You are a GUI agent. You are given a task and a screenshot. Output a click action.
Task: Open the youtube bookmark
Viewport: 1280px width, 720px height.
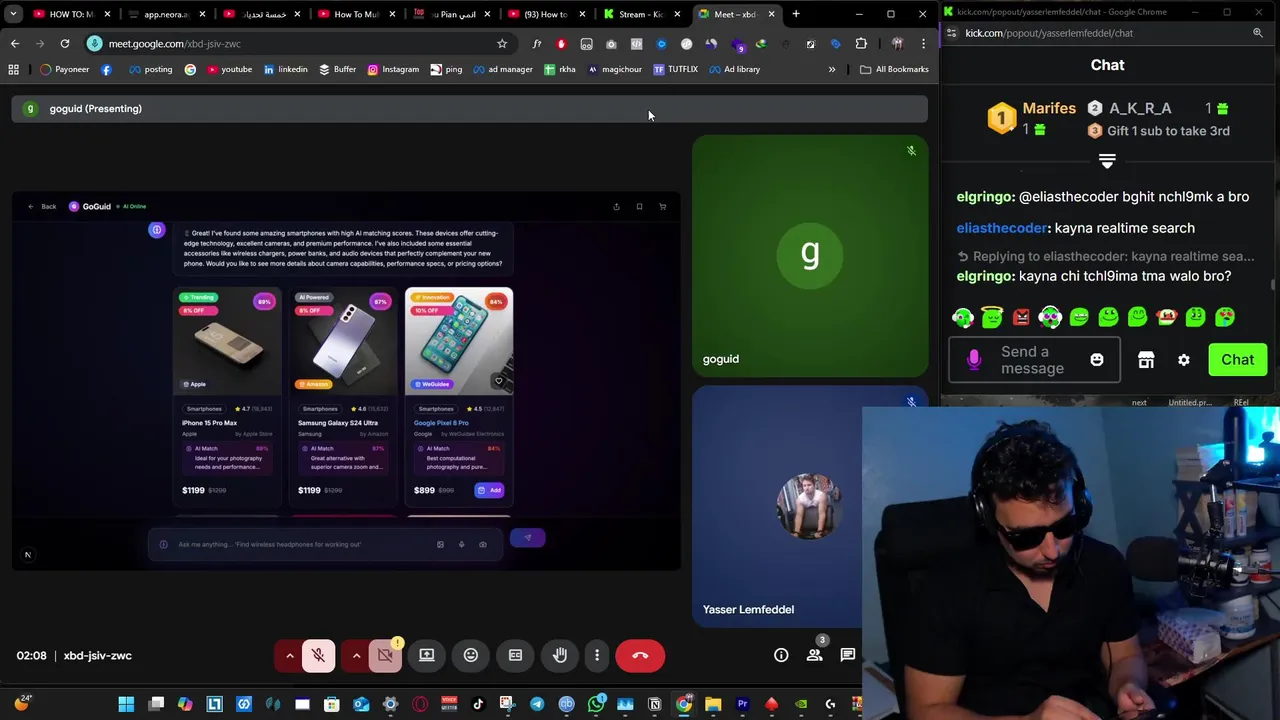pyautogui.click(x=229, y=69)
